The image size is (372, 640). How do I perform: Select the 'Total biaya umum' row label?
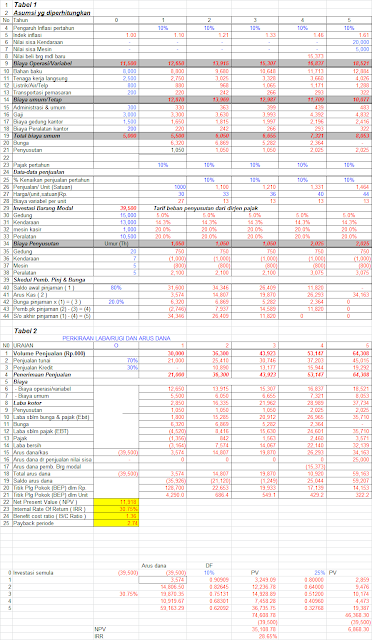pyautogui.click(x=37, y=136)
